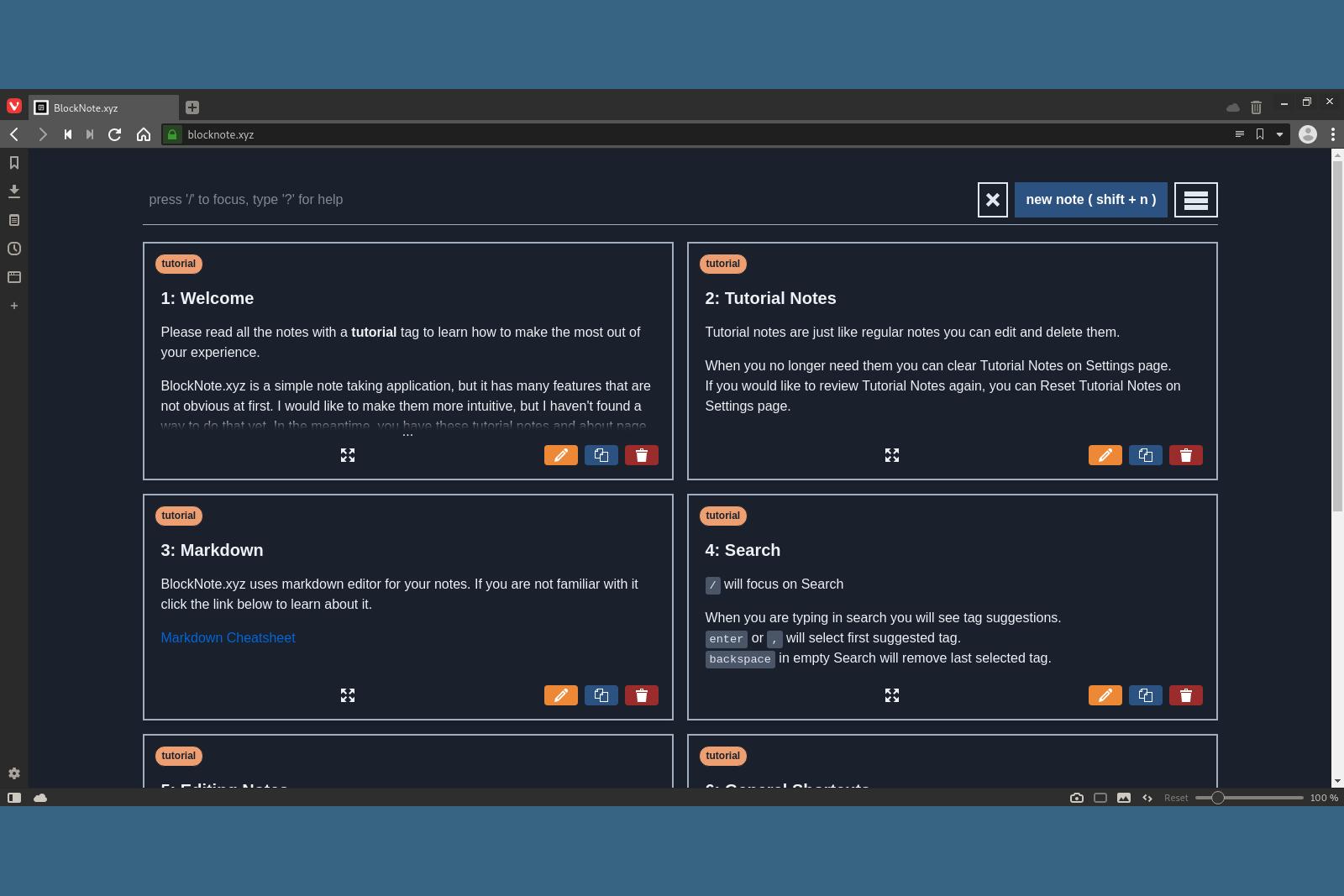The image size is (1344, 896).
Task: Select the BlockNote.xyz tab
Action: pos(104,107)
